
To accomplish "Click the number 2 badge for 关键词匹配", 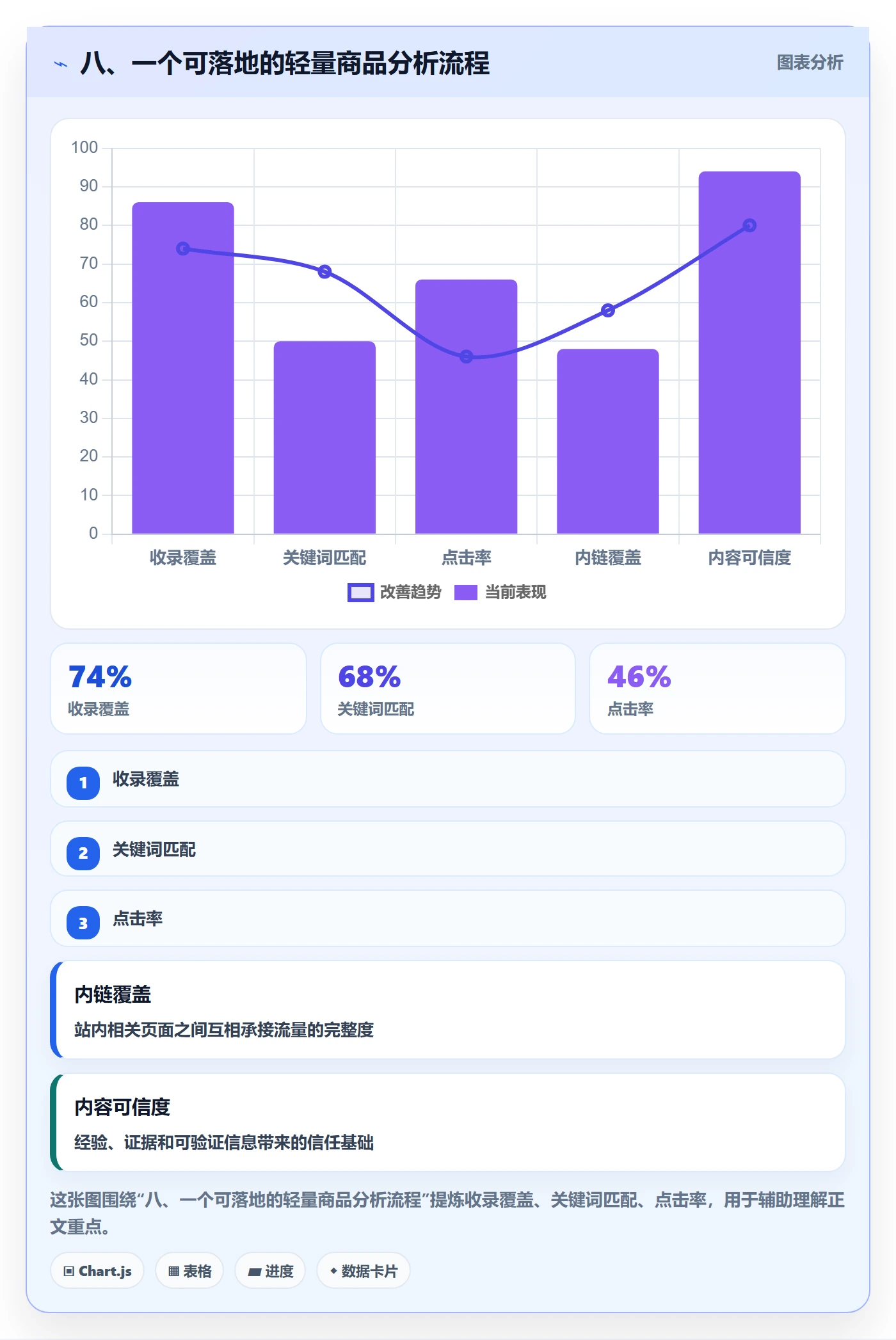I will [x=83, y=853].
